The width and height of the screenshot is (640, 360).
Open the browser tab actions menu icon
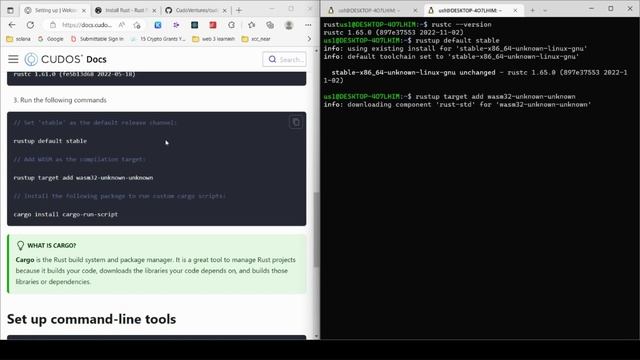click(11, 10)
